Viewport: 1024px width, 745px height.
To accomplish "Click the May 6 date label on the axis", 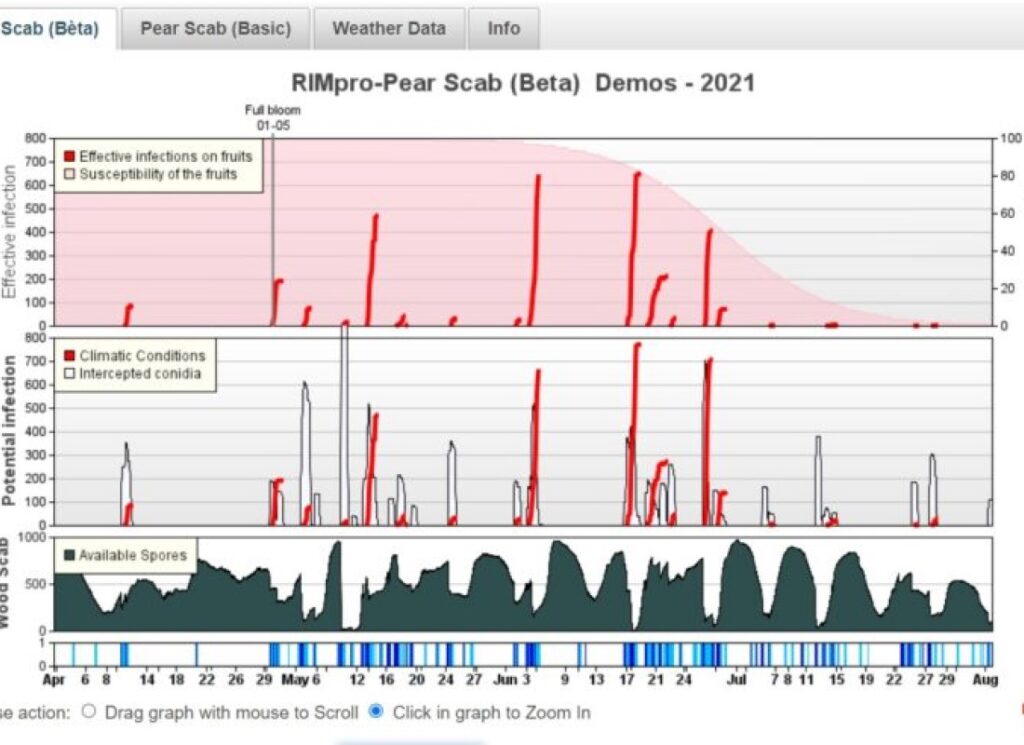I will (x=301, y=680).
